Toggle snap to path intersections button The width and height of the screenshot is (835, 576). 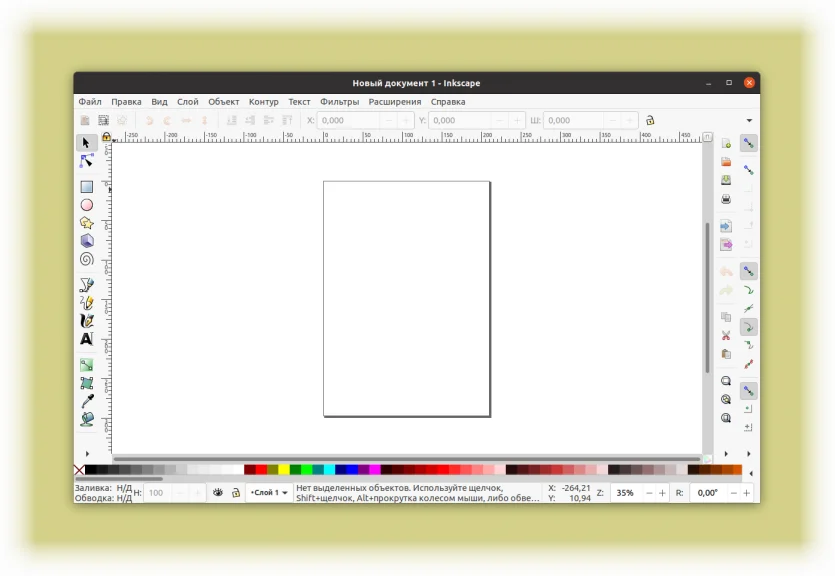pyautogui.click(x=749, y=308)
